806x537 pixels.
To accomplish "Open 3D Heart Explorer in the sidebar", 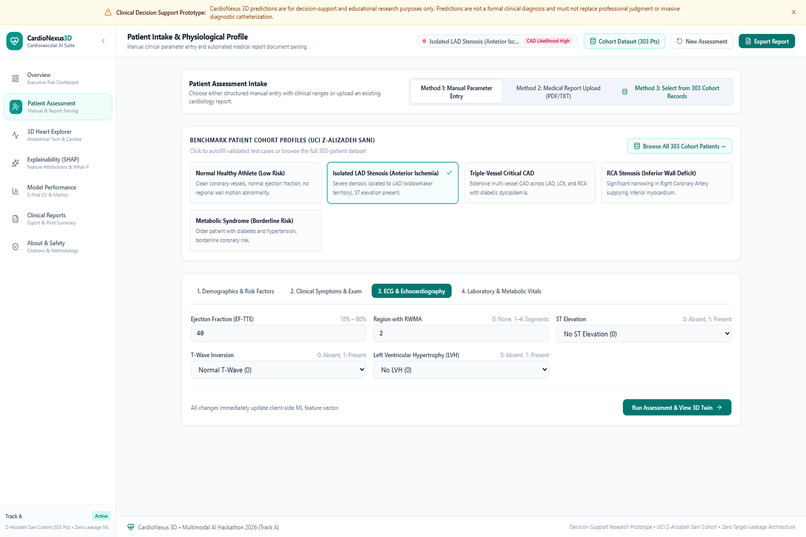I will pos(58,135).
